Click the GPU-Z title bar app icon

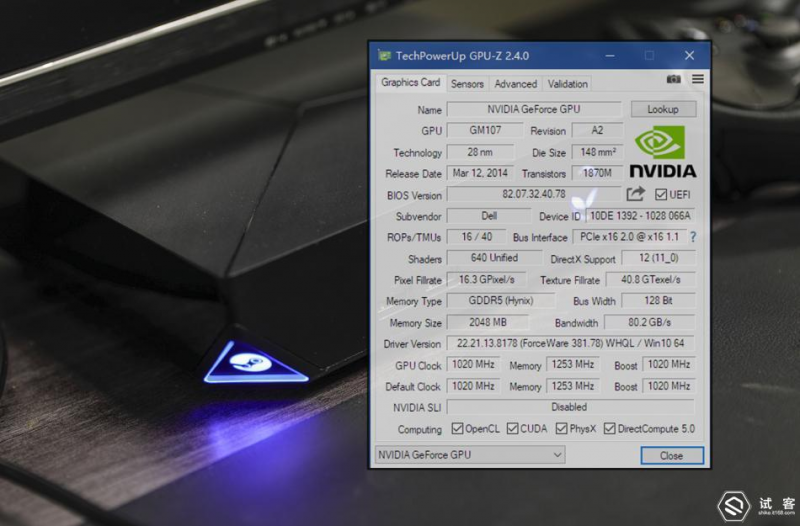coord(384,55)
